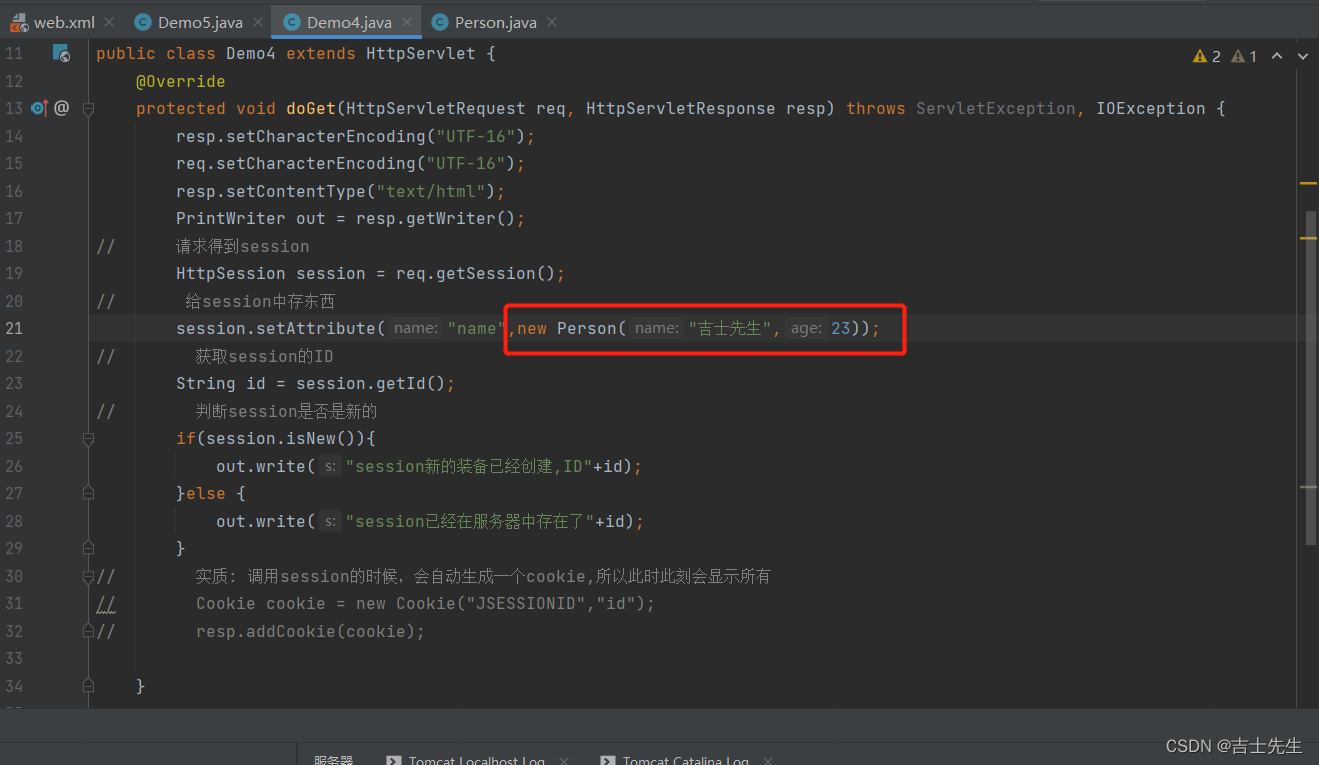
Task: Click the HttpServlet superclass name on line 11
Action: point(420,53)
